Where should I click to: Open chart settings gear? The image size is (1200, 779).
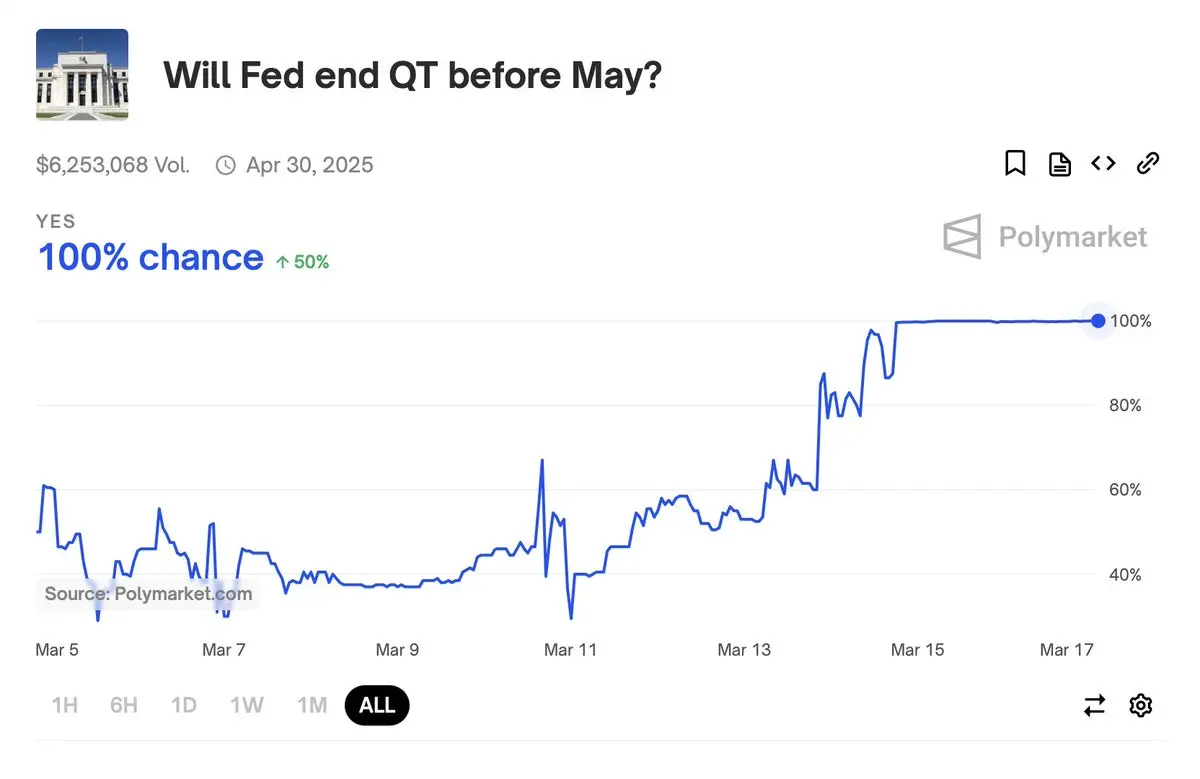pos(1140,706)
